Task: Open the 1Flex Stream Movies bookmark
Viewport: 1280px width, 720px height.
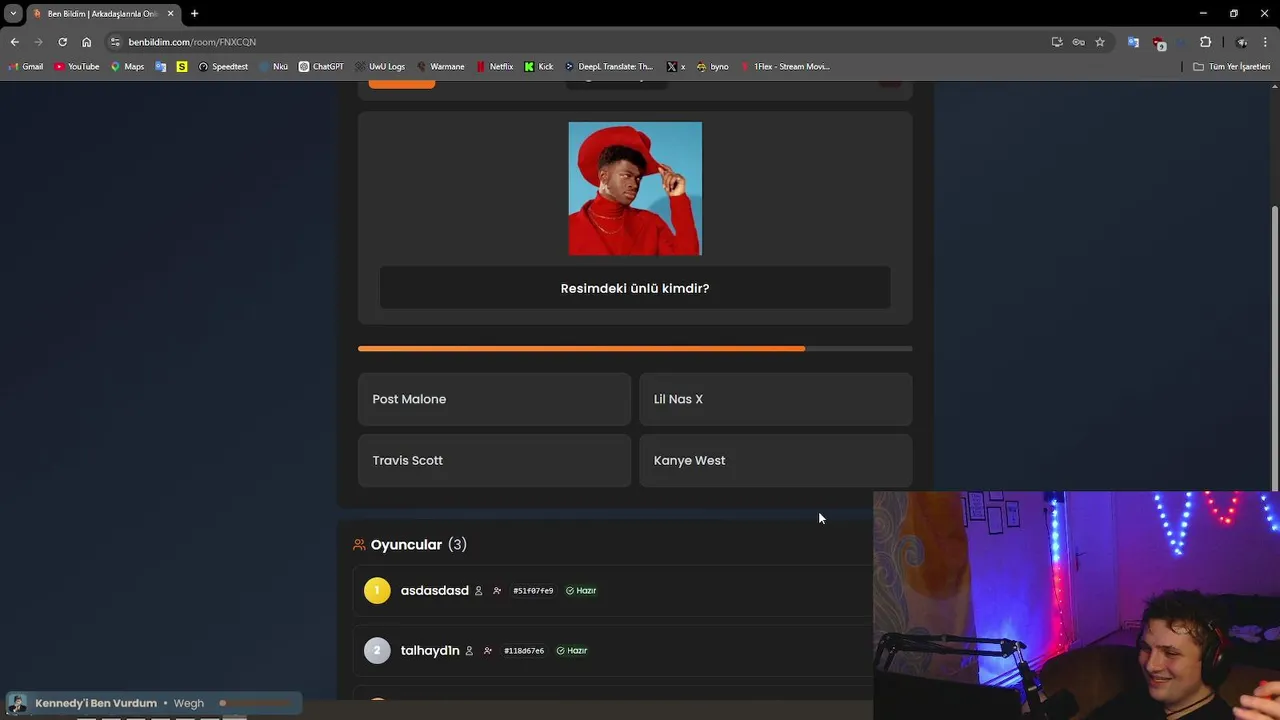Action: (785, 66)
